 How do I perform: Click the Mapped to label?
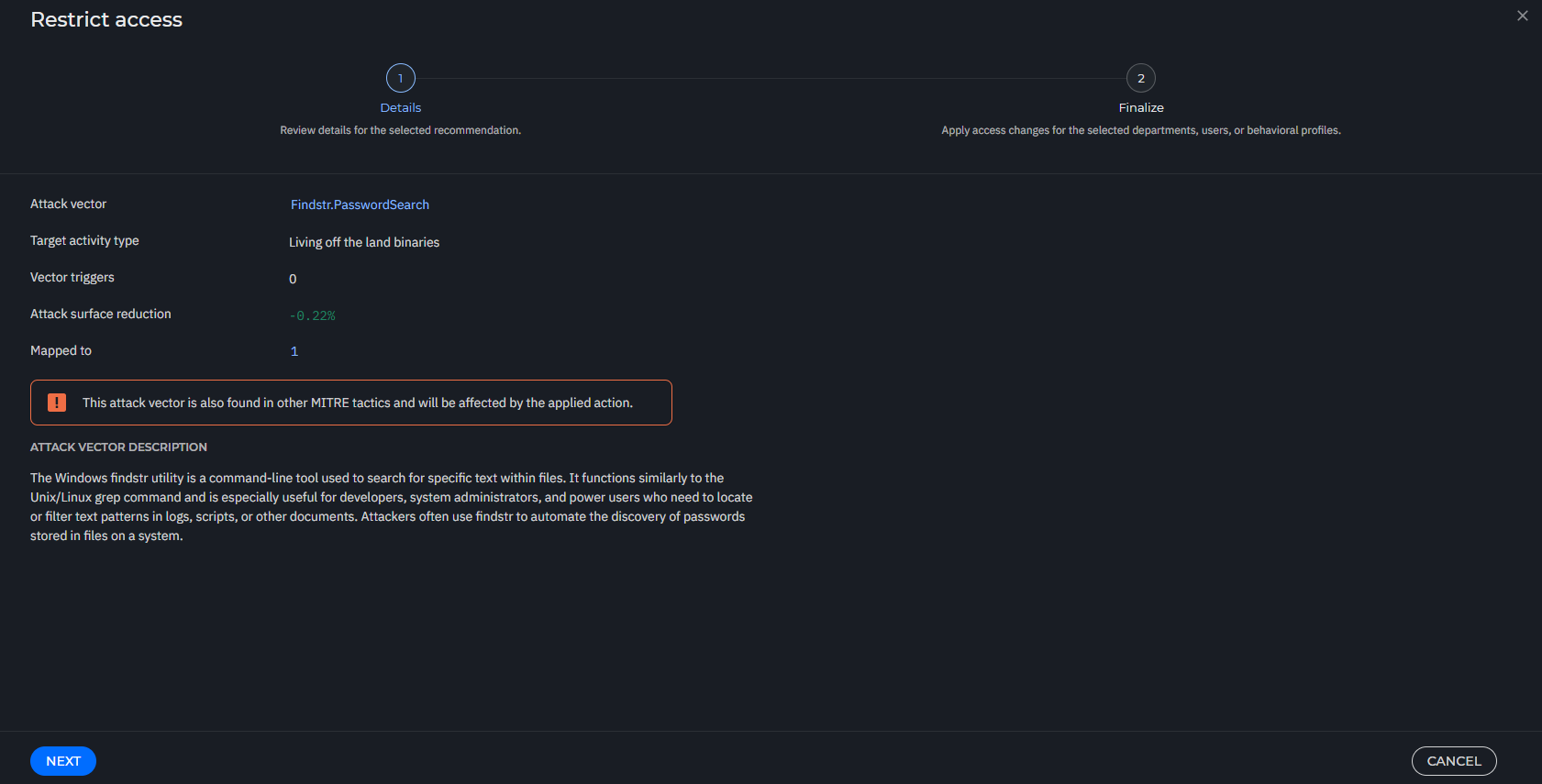pos(61,350)
